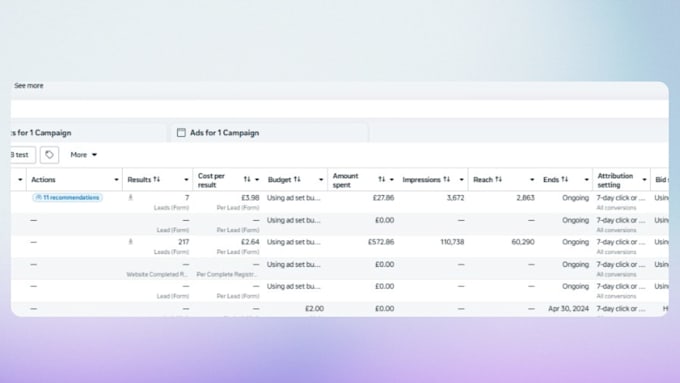Click the tag icon button beside More
680x383 pixels.
coord(49,155)
